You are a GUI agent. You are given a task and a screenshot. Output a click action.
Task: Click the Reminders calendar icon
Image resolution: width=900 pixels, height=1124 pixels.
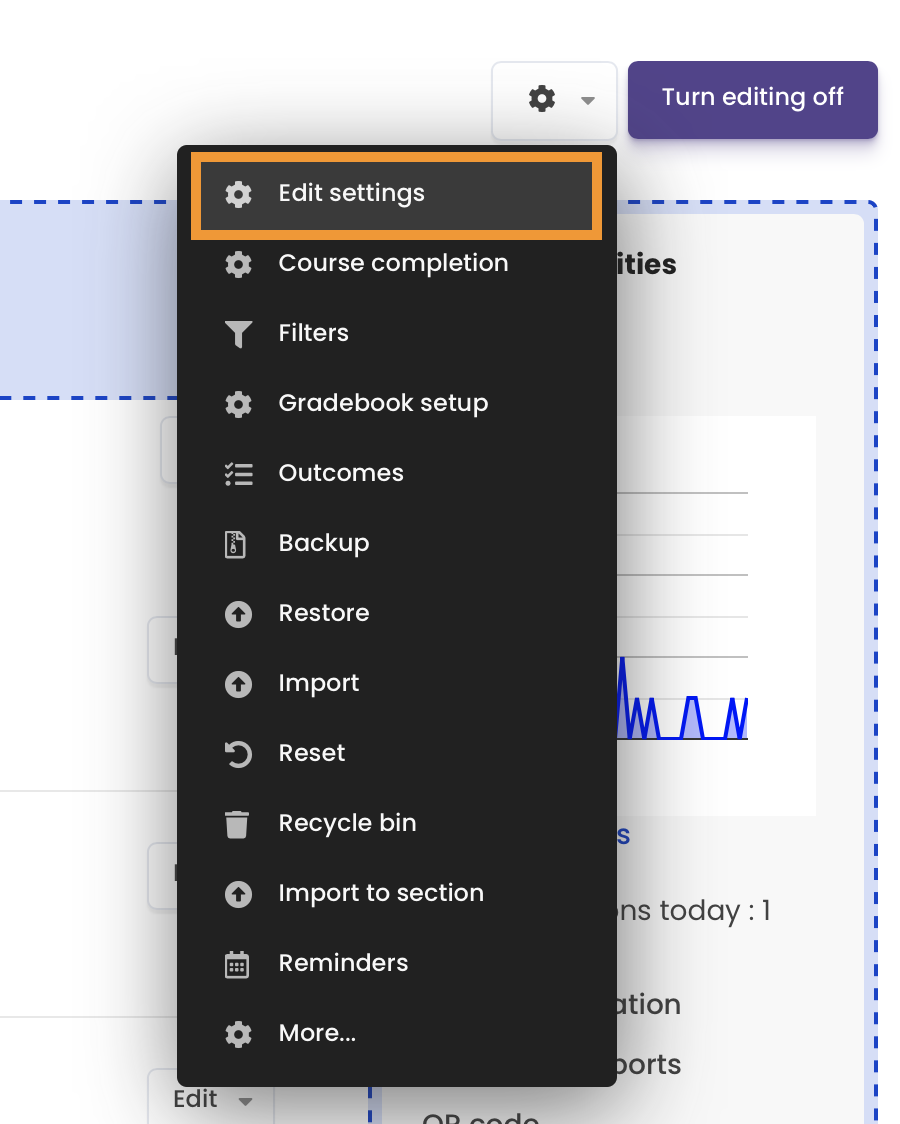[237, 965]
